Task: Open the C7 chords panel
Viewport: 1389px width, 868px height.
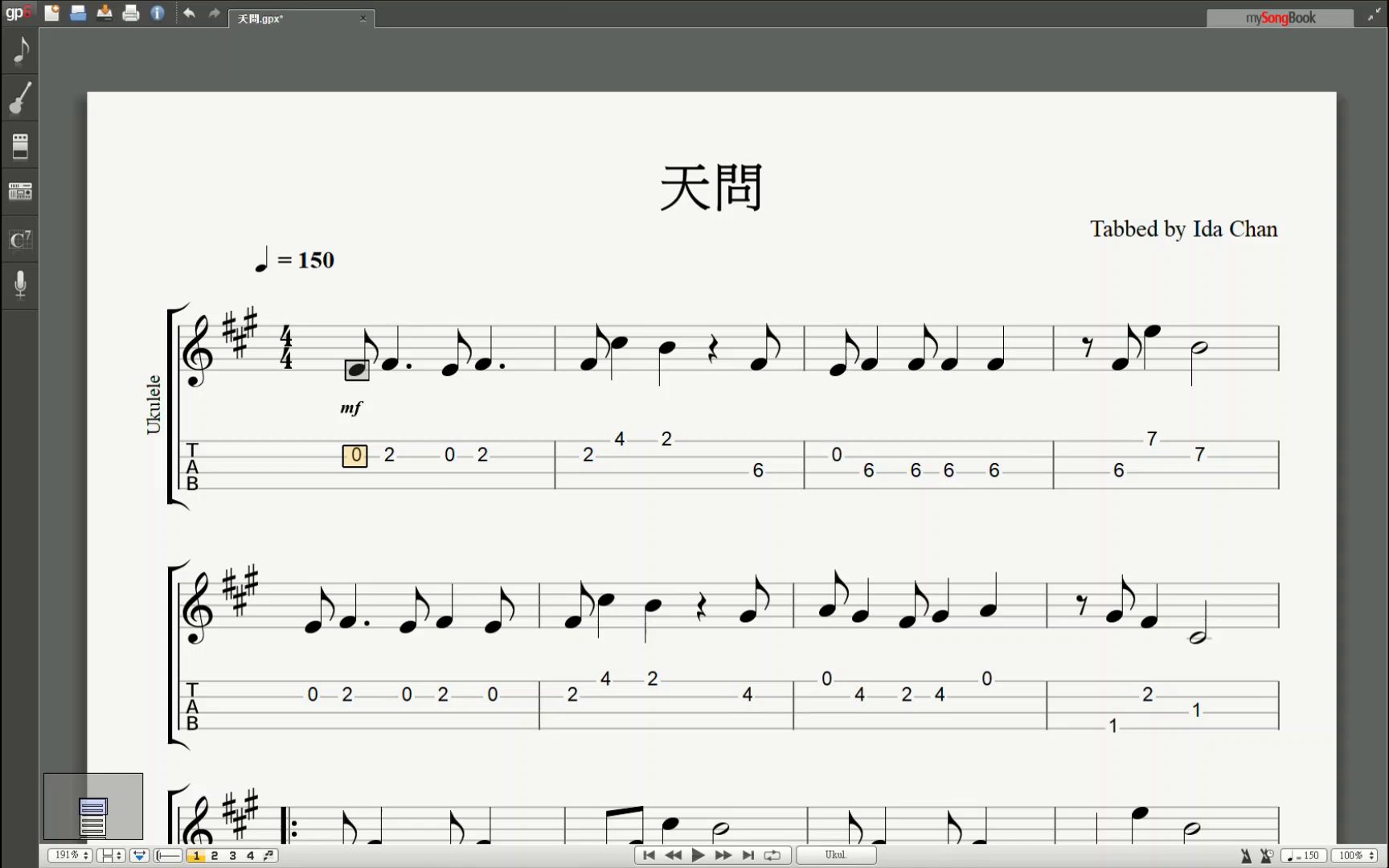Action: (x=21, y=239)
